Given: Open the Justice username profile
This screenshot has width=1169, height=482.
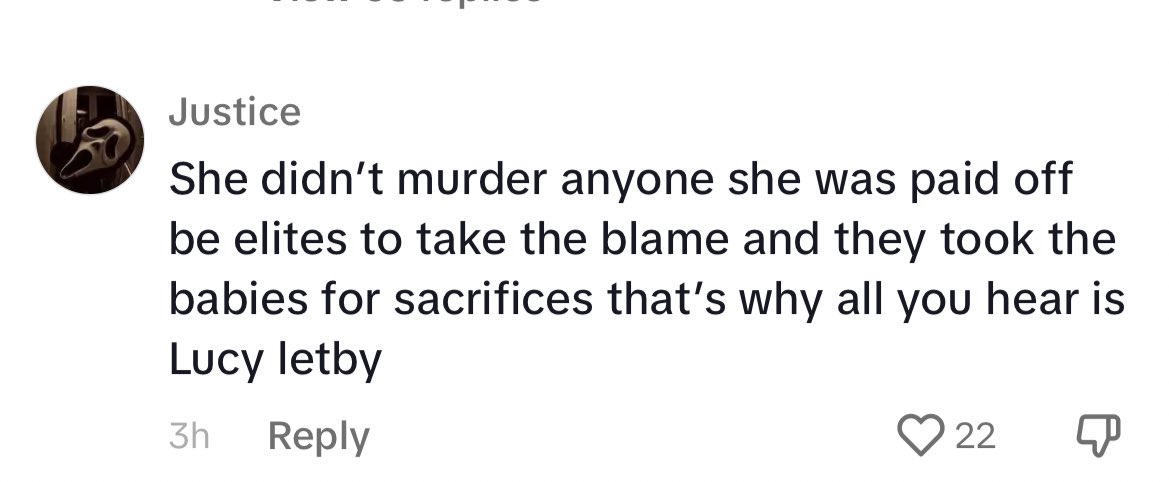Looking at the screenshot, I should [235, 112].
